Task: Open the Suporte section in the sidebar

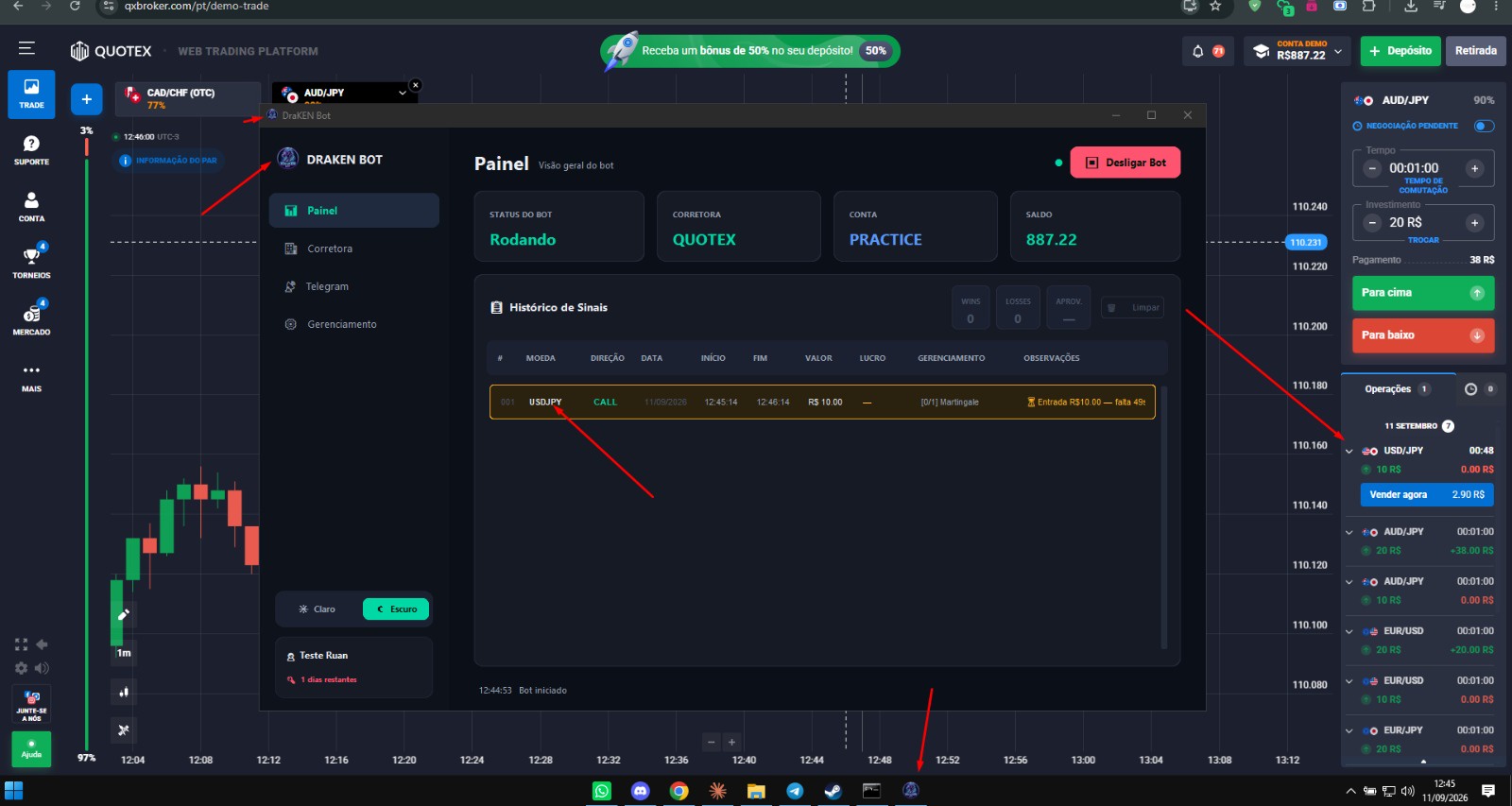Action: (31, 150)
